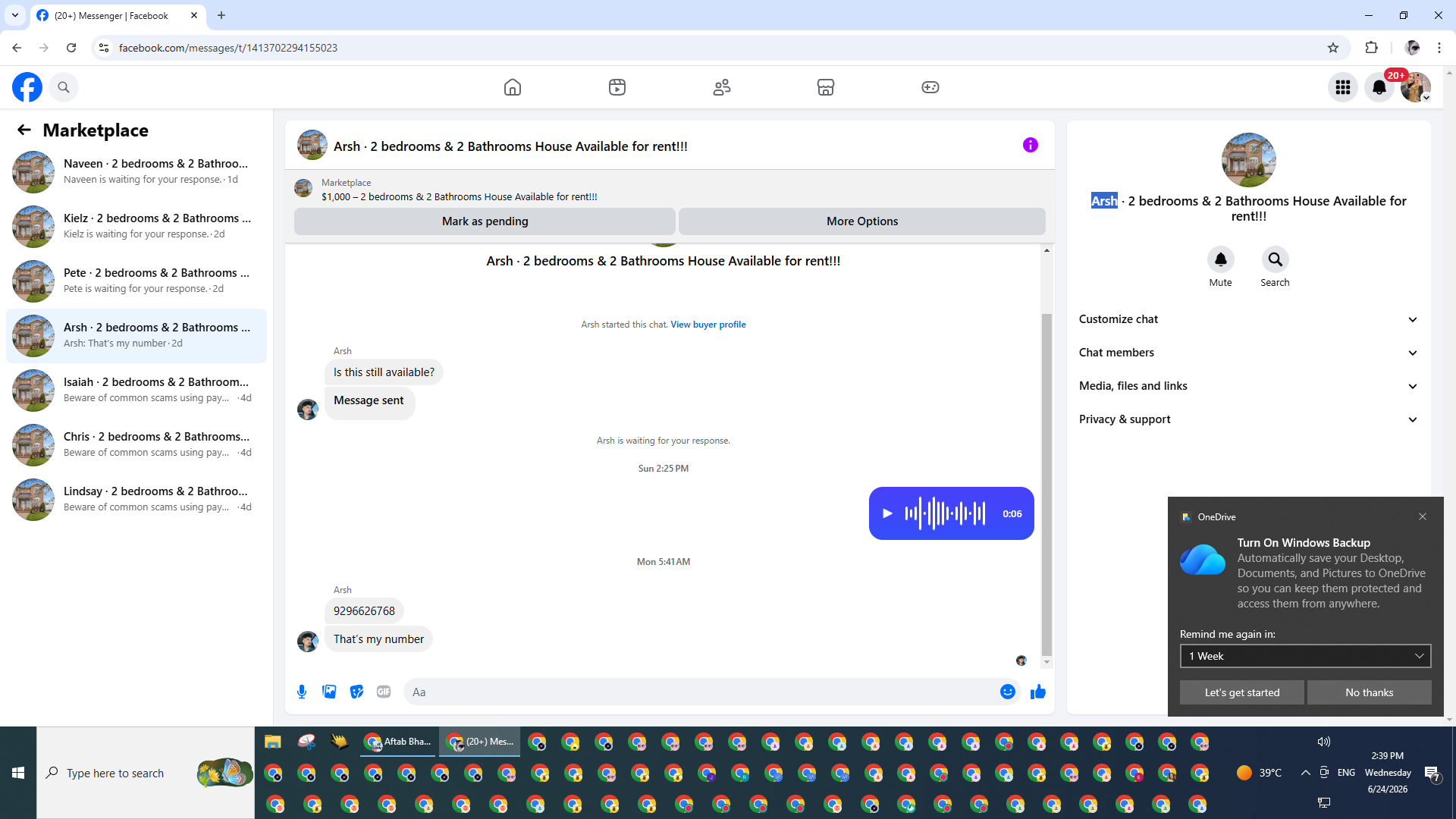This screenshot has width=1456, height=819.
Task: Switch to Aftab Bha... taskbar window
Action: [398, 742]
